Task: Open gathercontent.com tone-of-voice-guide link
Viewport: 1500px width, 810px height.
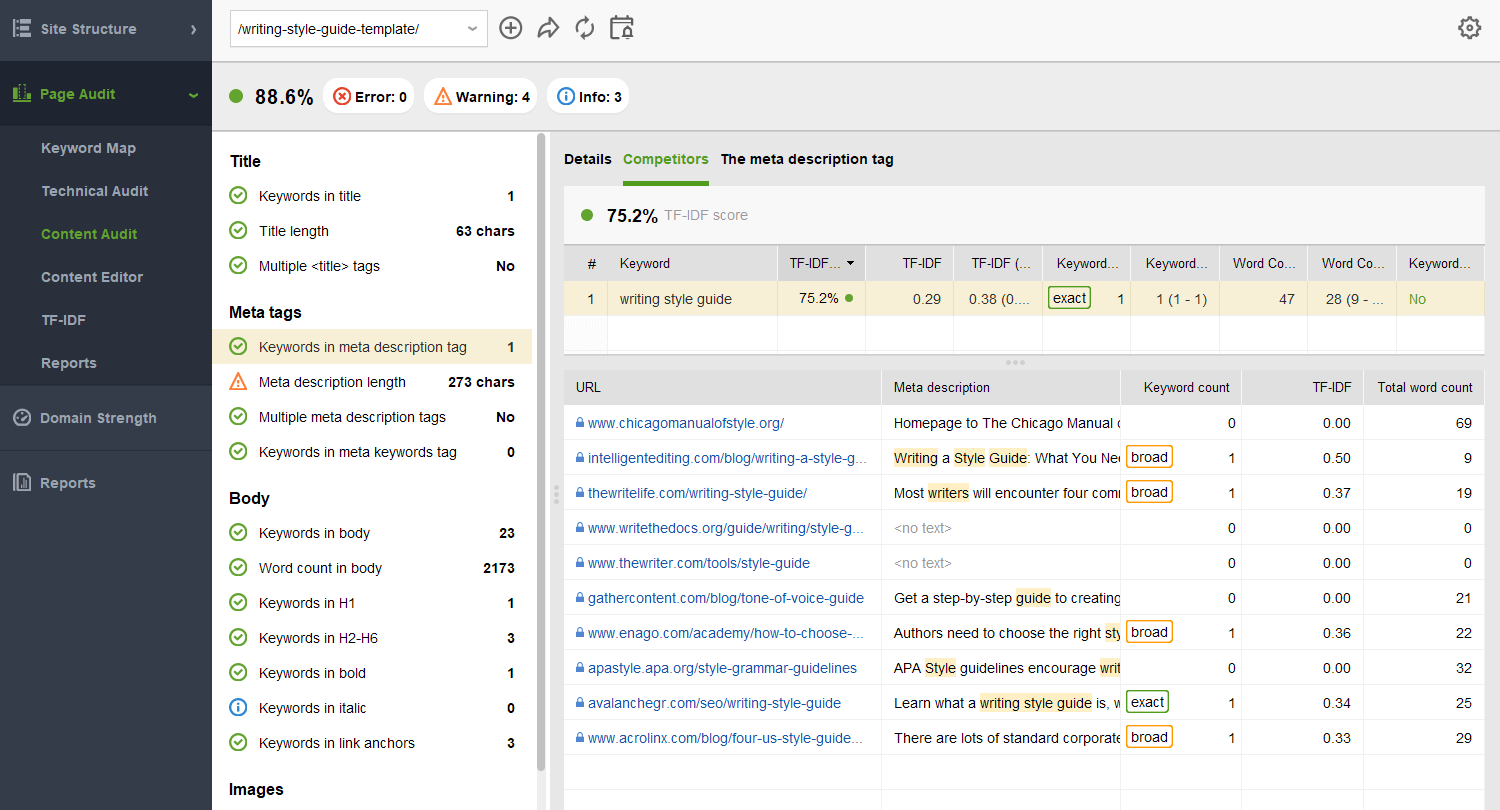Action: pyautogui.click(x=726, y=598)
